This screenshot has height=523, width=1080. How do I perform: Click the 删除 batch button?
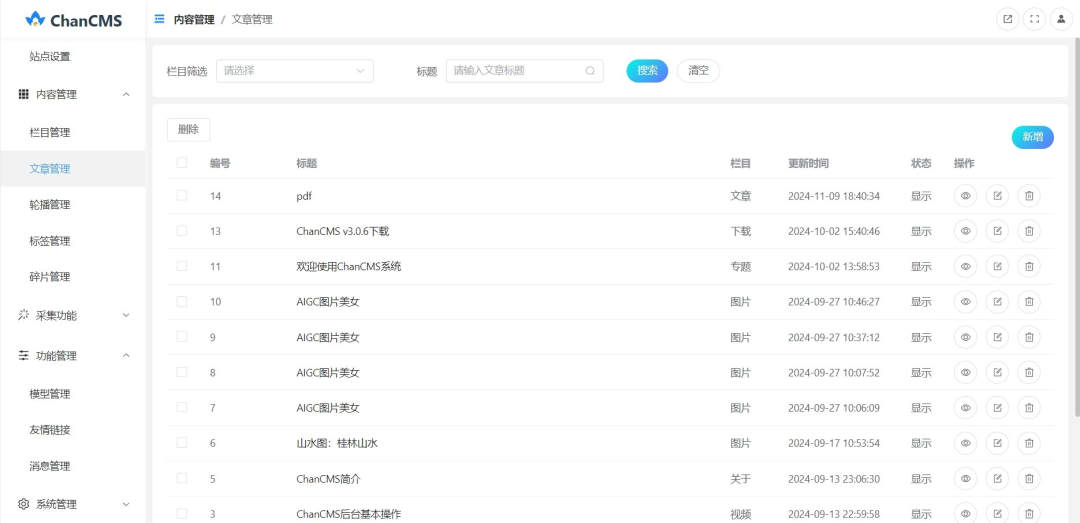188,130
